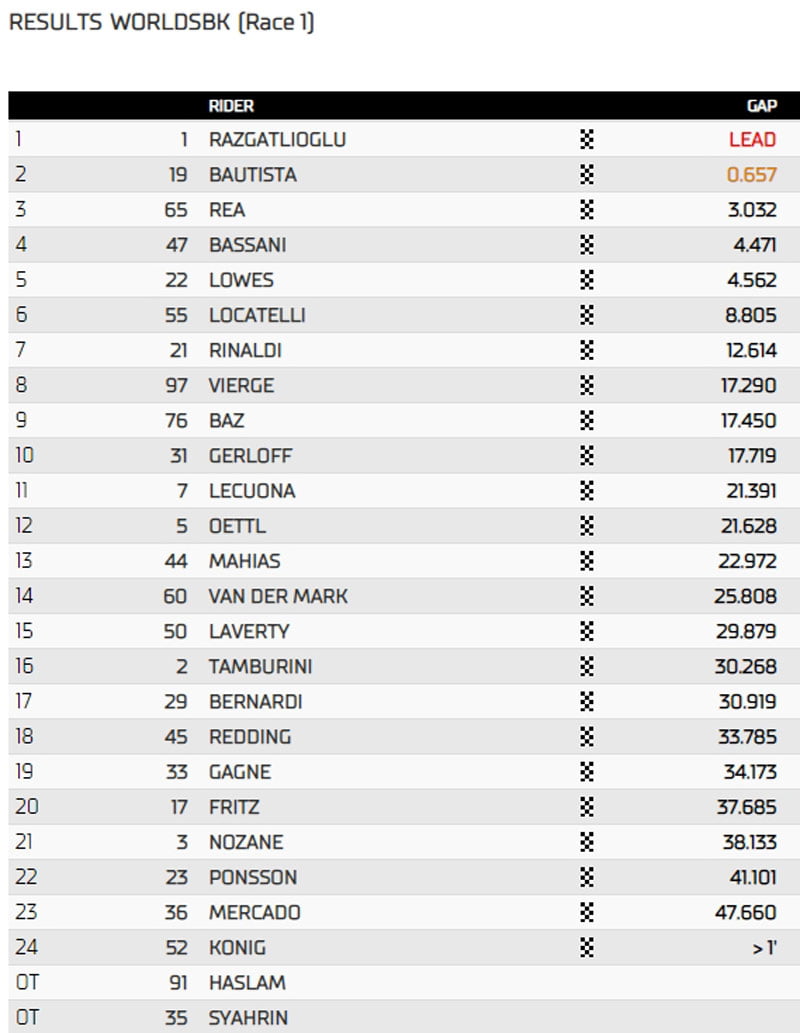Image resolution: width=800 pixels, height=1033 pixels.
Task: Open rider BAUTISTA's entry
Action: pos(253,175)
